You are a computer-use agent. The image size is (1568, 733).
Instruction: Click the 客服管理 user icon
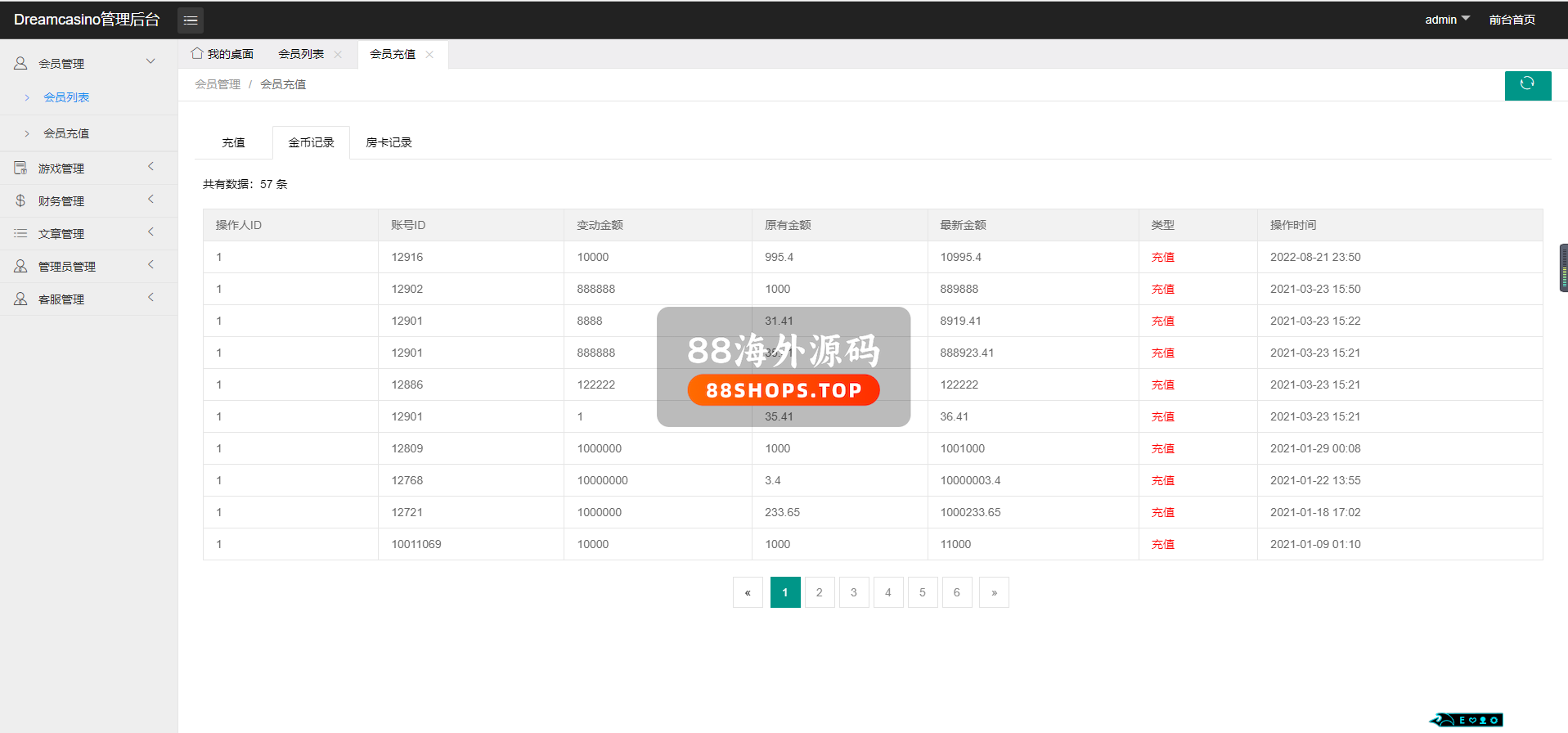pyautogui.click(x=20, y=299)
